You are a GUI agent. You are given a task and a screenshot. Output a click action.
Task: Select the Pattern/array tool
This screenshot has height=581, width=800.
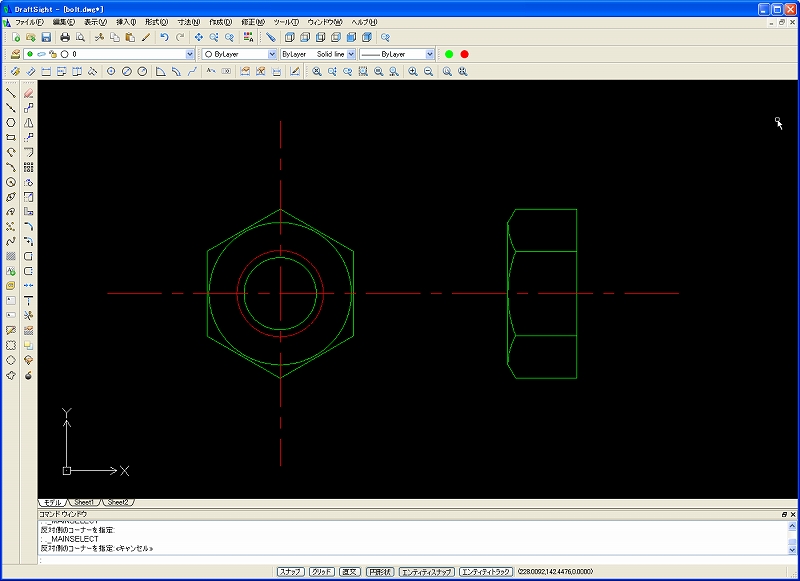29,167
